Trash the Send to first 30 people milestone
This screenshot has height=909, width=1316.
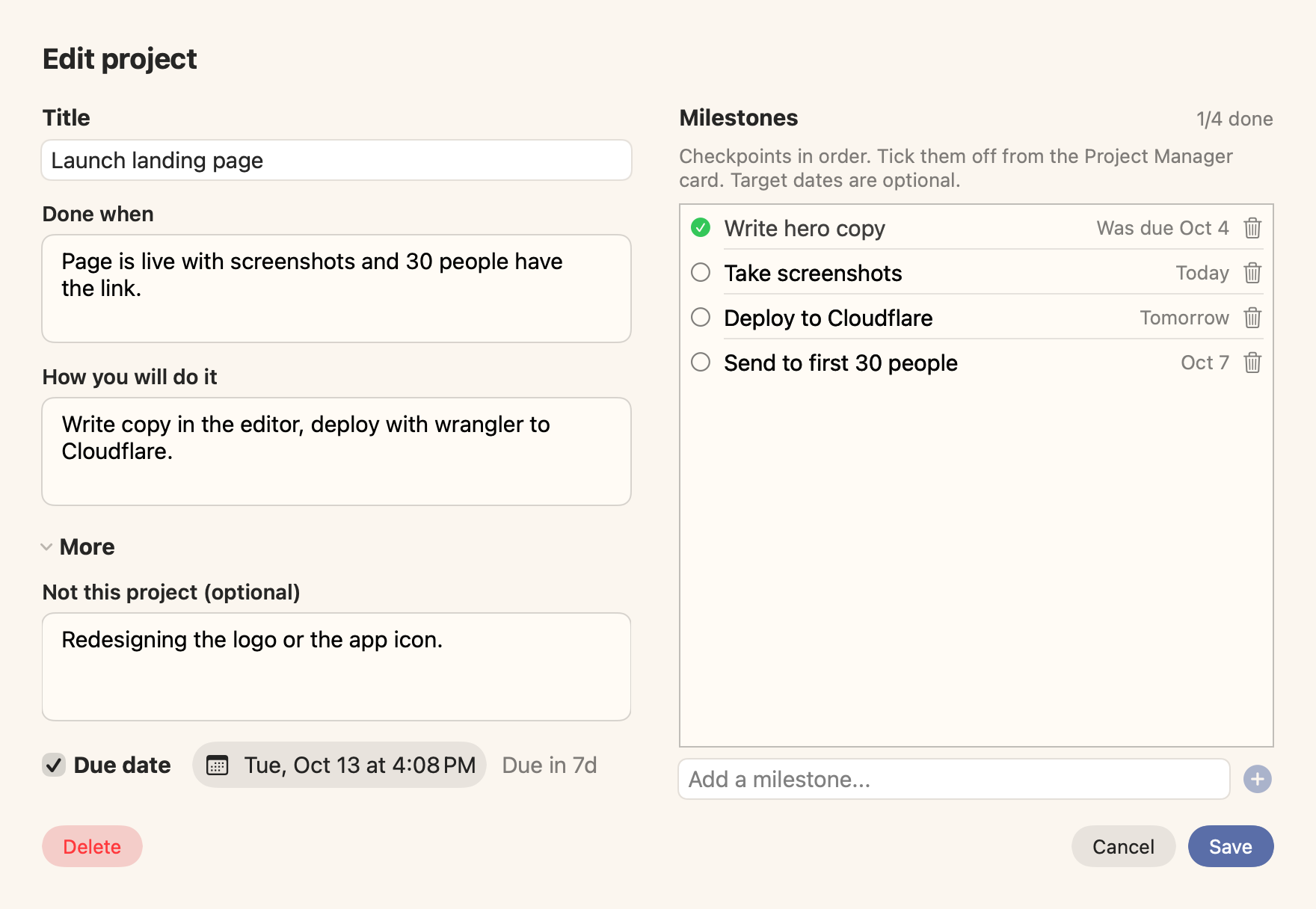click(1252, 363)
